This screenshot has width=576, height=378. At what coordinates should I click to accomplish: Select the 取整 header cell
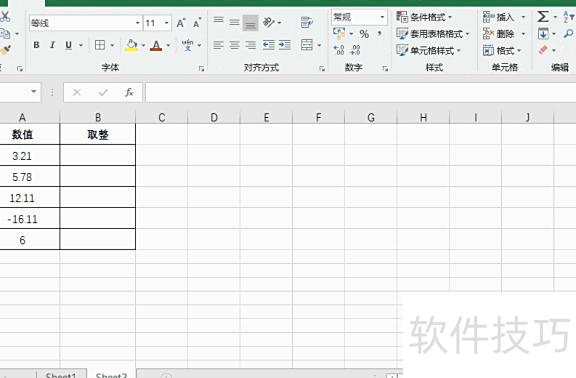pyautogui.click(x=98, y=134)
